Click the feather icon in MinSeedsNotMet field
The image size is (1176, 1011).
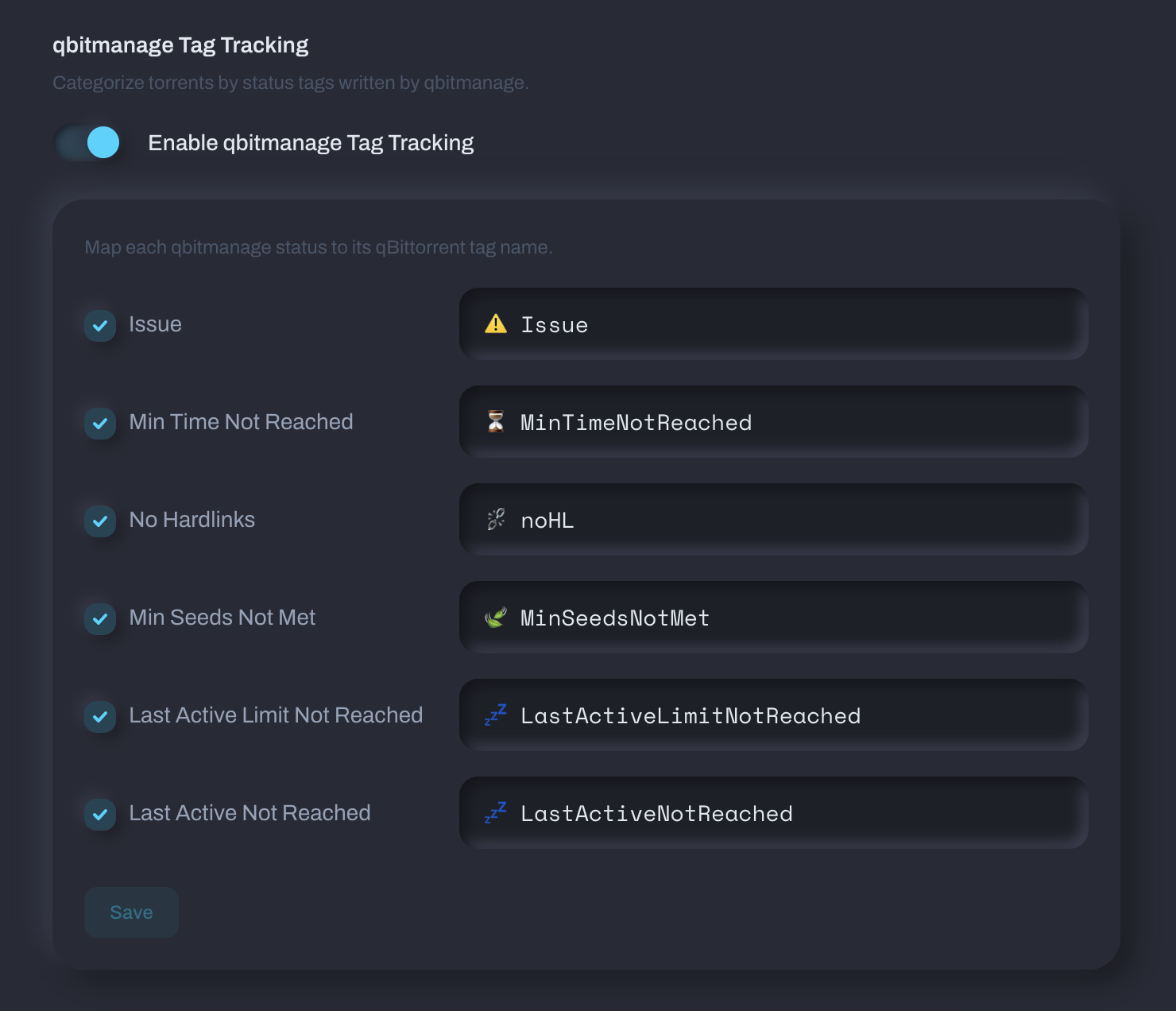click(495, 618)
